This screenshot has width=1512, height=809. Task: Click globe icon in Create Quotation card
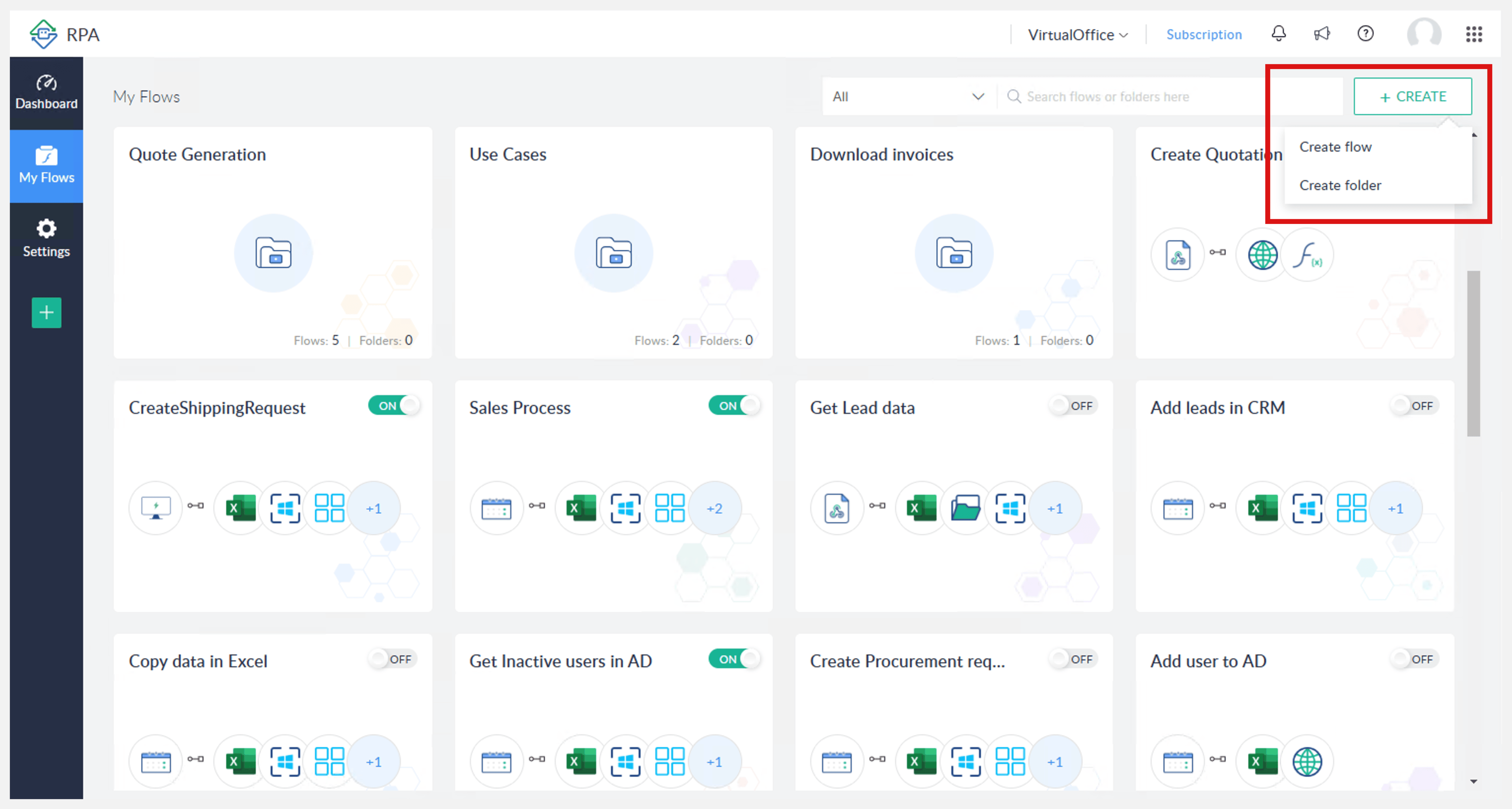point(1263,255)
